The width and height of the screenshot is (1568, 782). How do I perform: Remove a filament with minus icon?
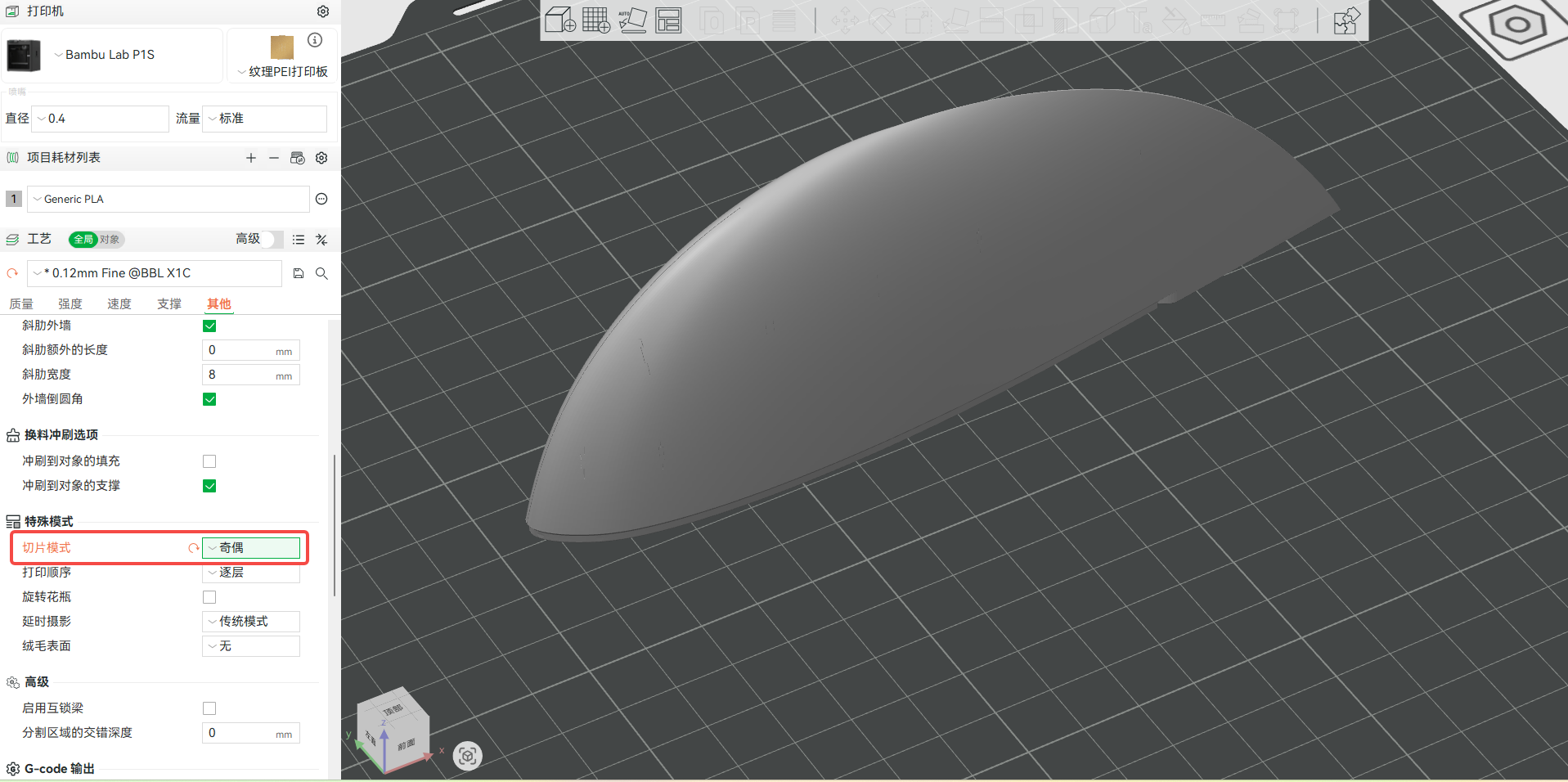pyautogui.click(x=274, y=158)
